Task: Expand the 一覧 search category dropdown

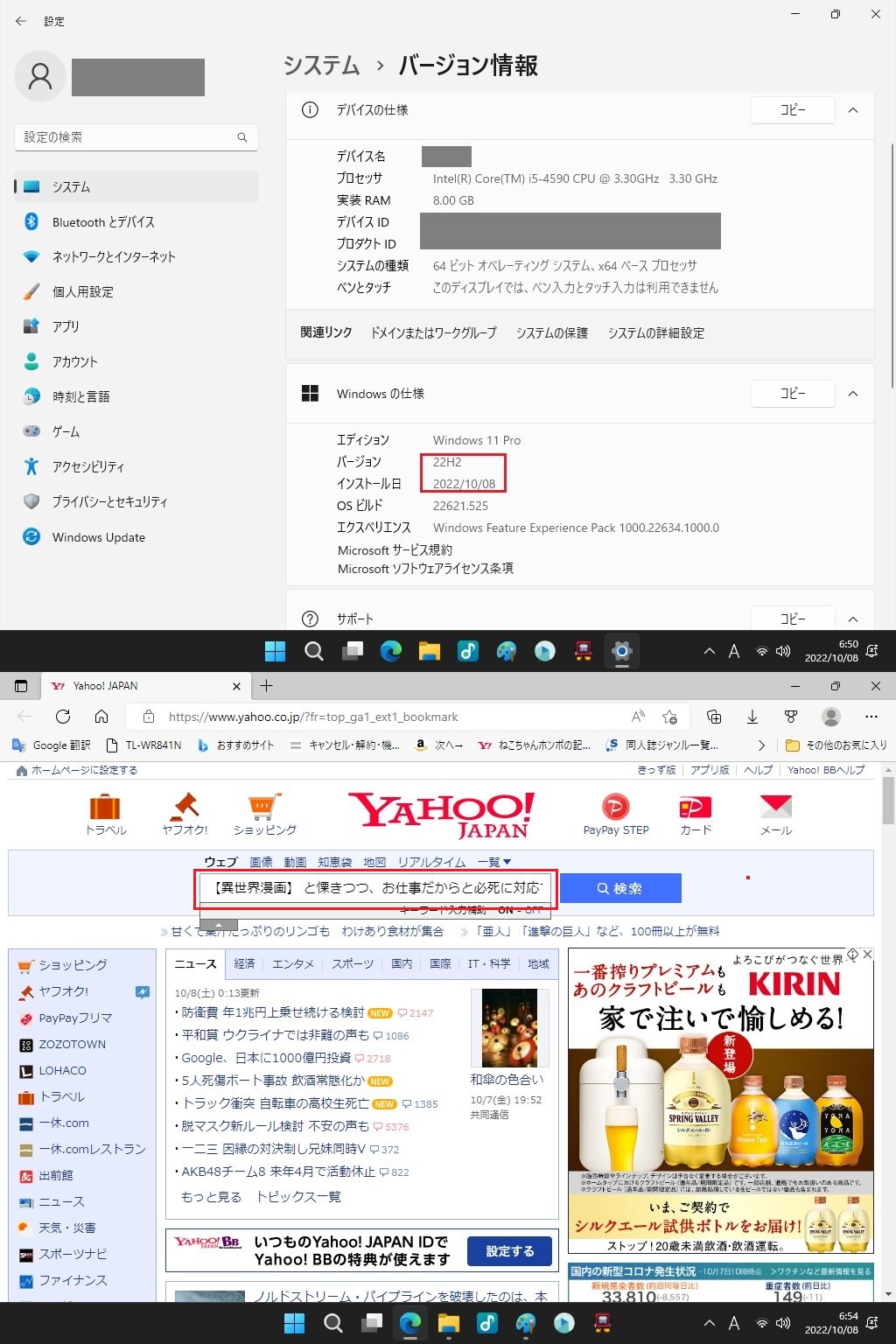Action: point(494,862)
